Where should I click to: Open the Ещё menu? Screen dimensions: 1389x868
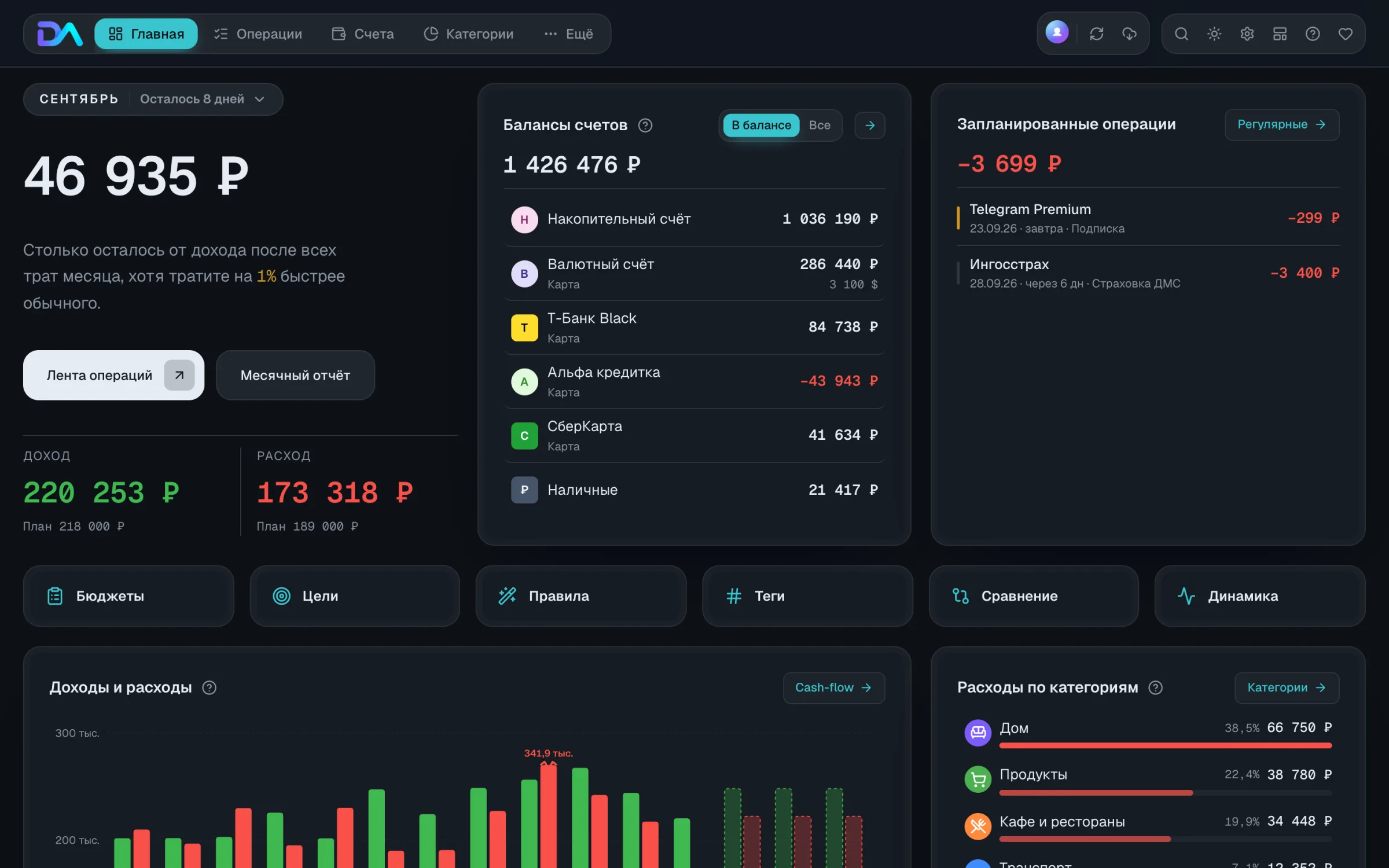[x=568, y=34]
